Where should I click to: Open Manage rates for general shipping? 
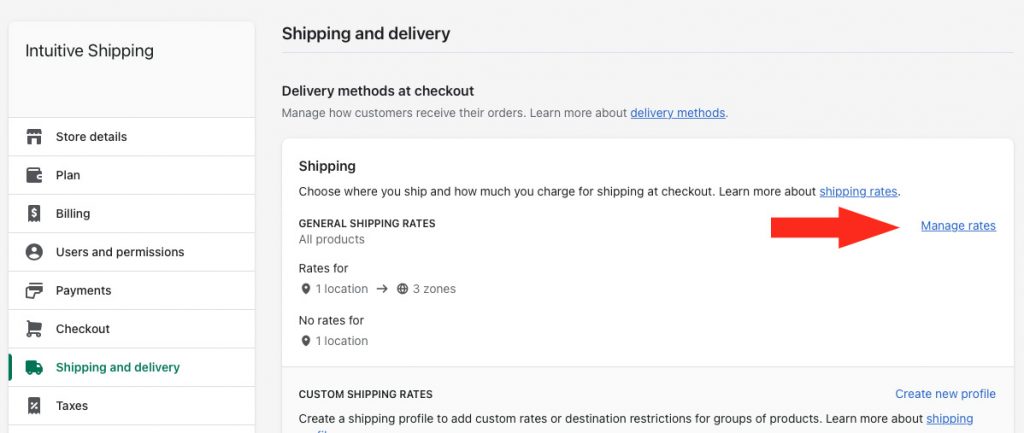click(x=958, y=226)
